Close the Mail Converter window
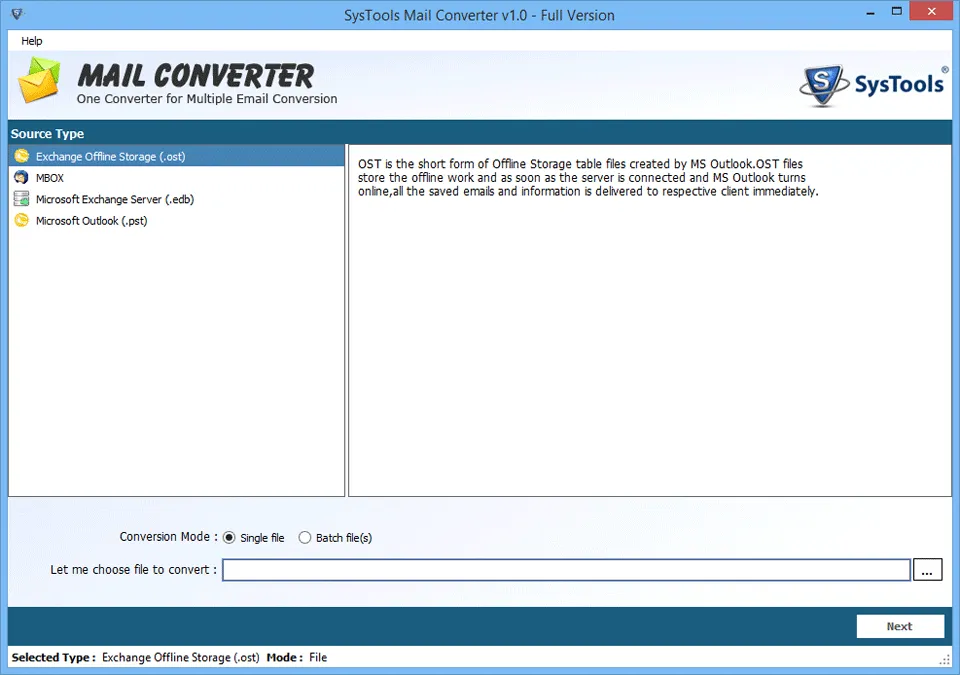This screenshot has height=675, width=960. 931,11
